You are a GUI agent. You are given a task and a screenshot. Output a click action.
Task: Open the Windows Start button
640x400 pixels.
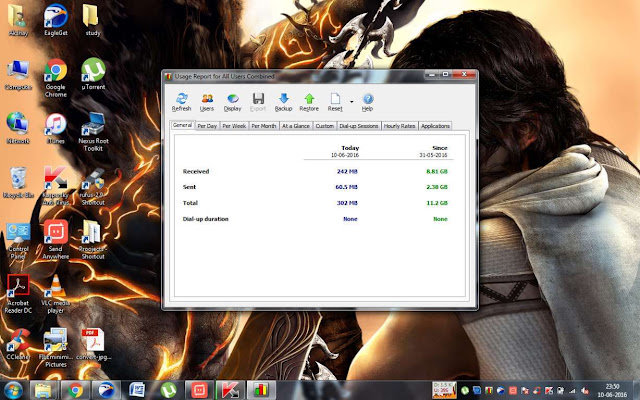13,390
